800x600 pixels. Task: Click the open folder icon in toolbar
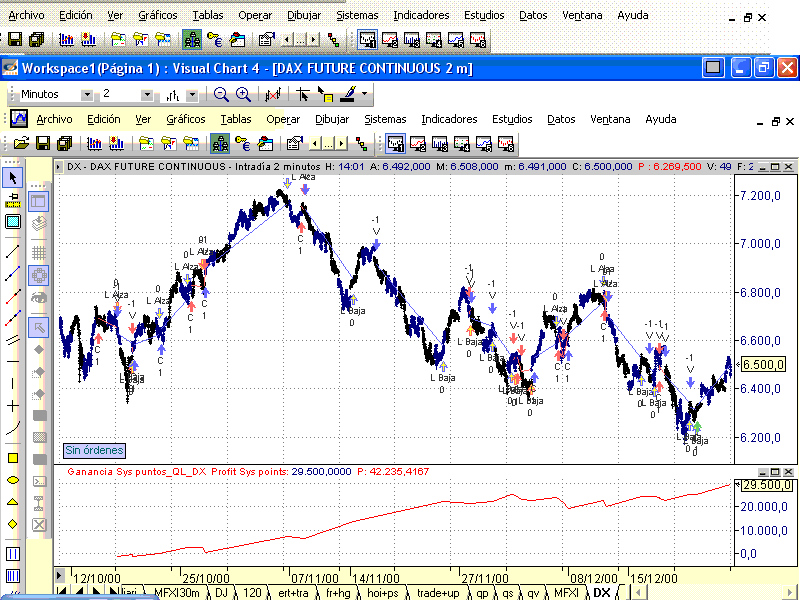[x=21, y=144]
